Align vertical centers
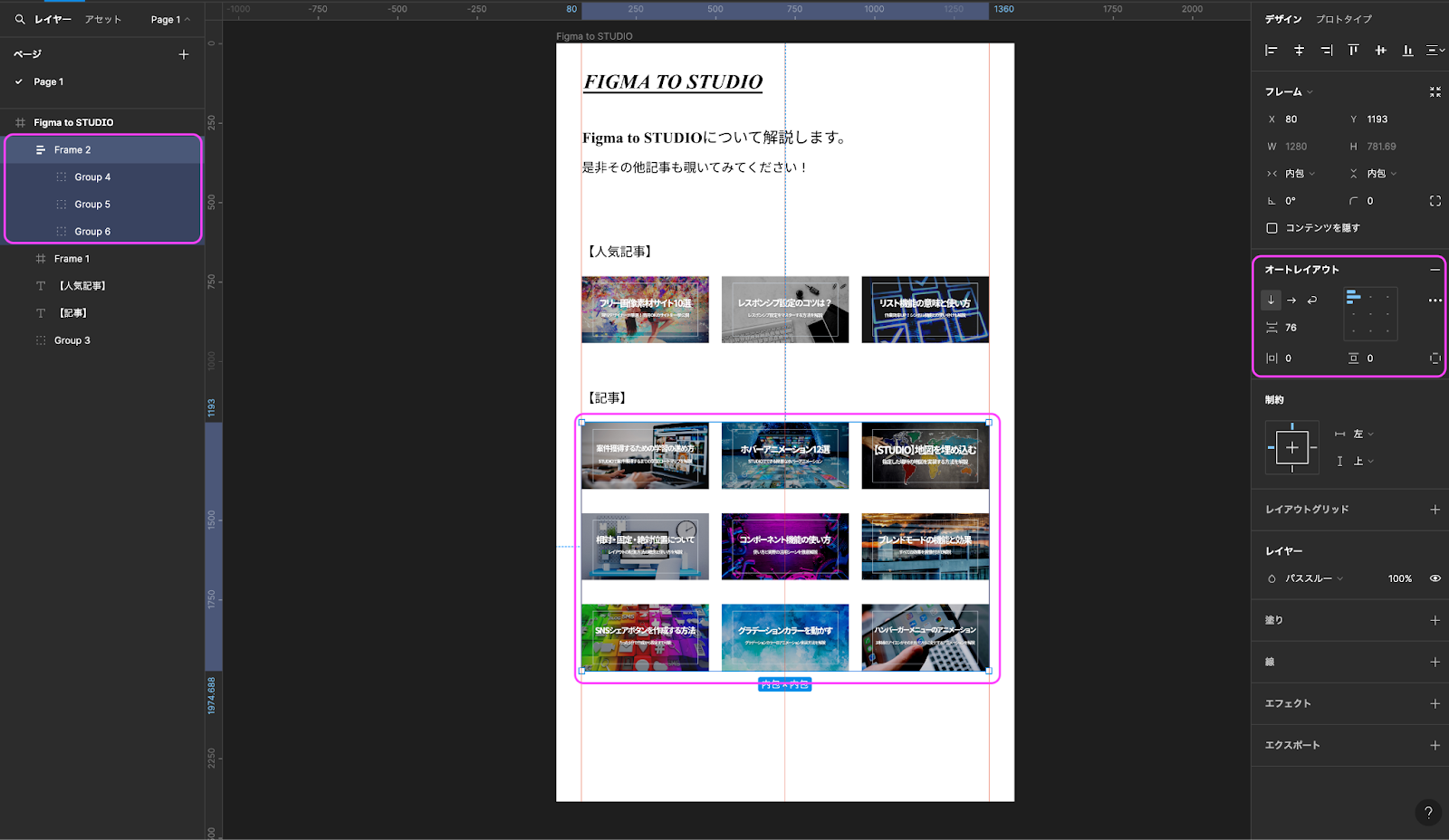 1380,51
